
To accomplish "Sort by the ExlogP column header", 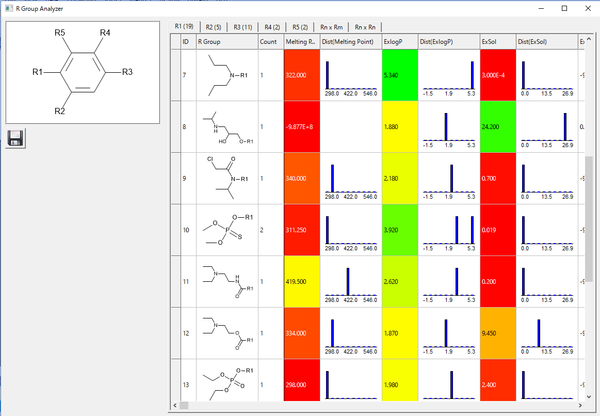I will pyautogui.click(x=399, y=42).
